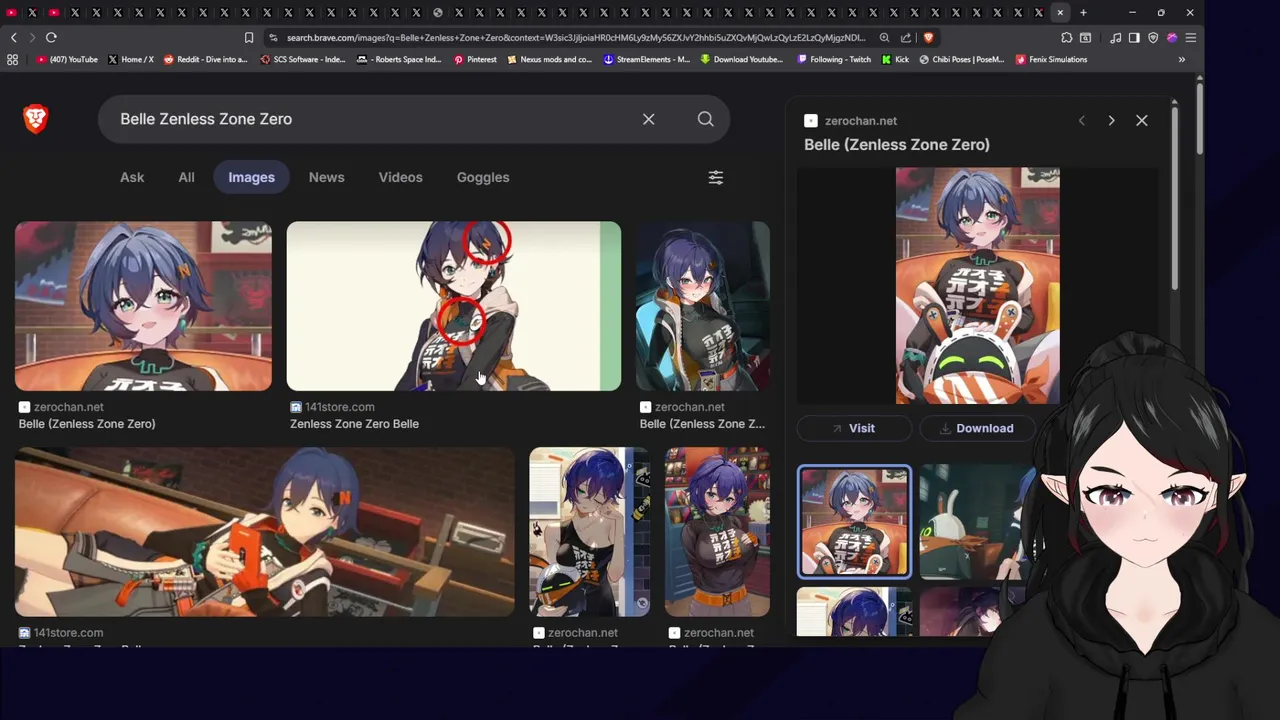
Task: Switch to the Goggles tab
Action: coord(483,177)
